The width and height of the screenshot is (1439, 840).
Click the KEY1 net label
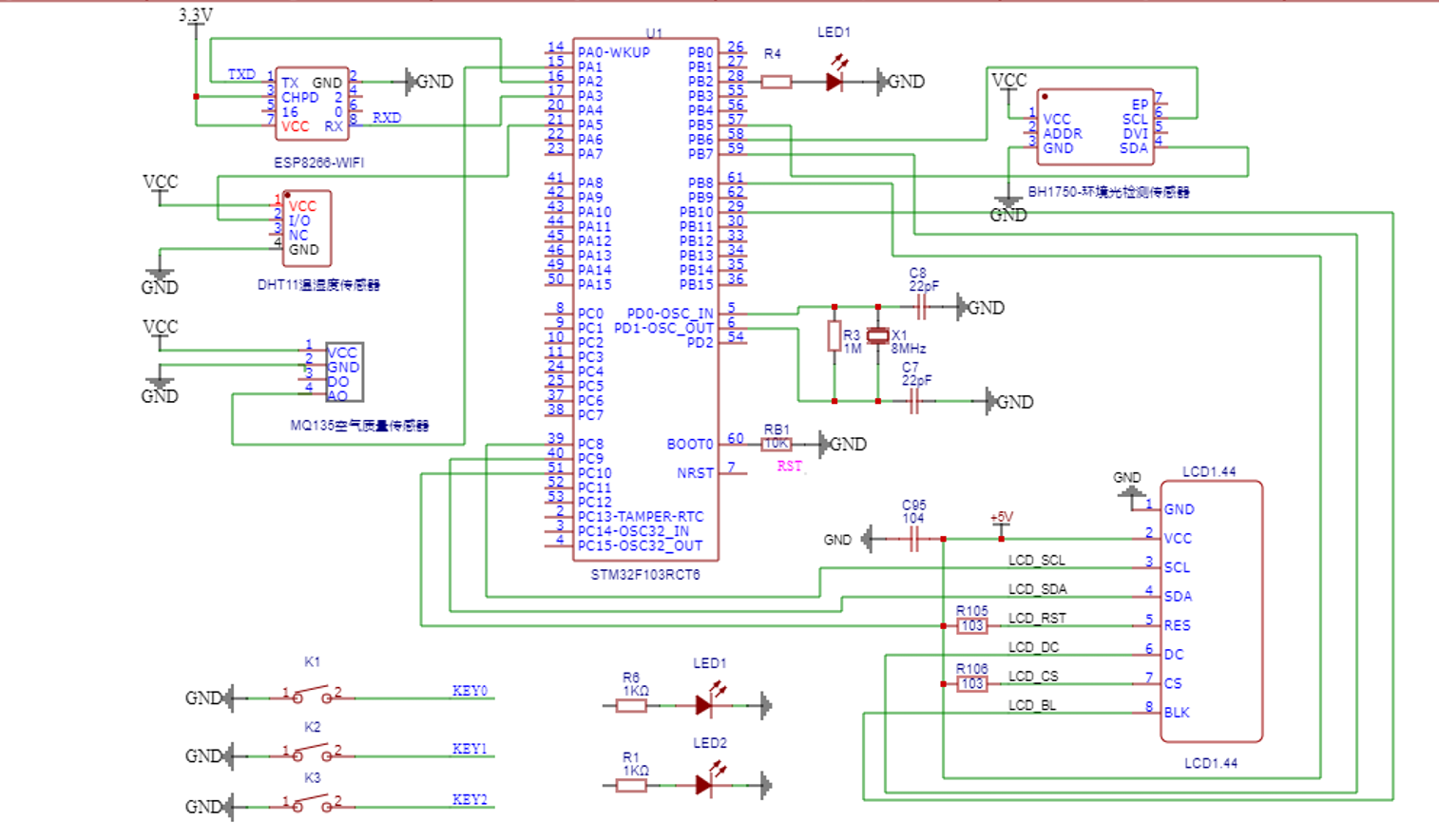click(470, 749)
